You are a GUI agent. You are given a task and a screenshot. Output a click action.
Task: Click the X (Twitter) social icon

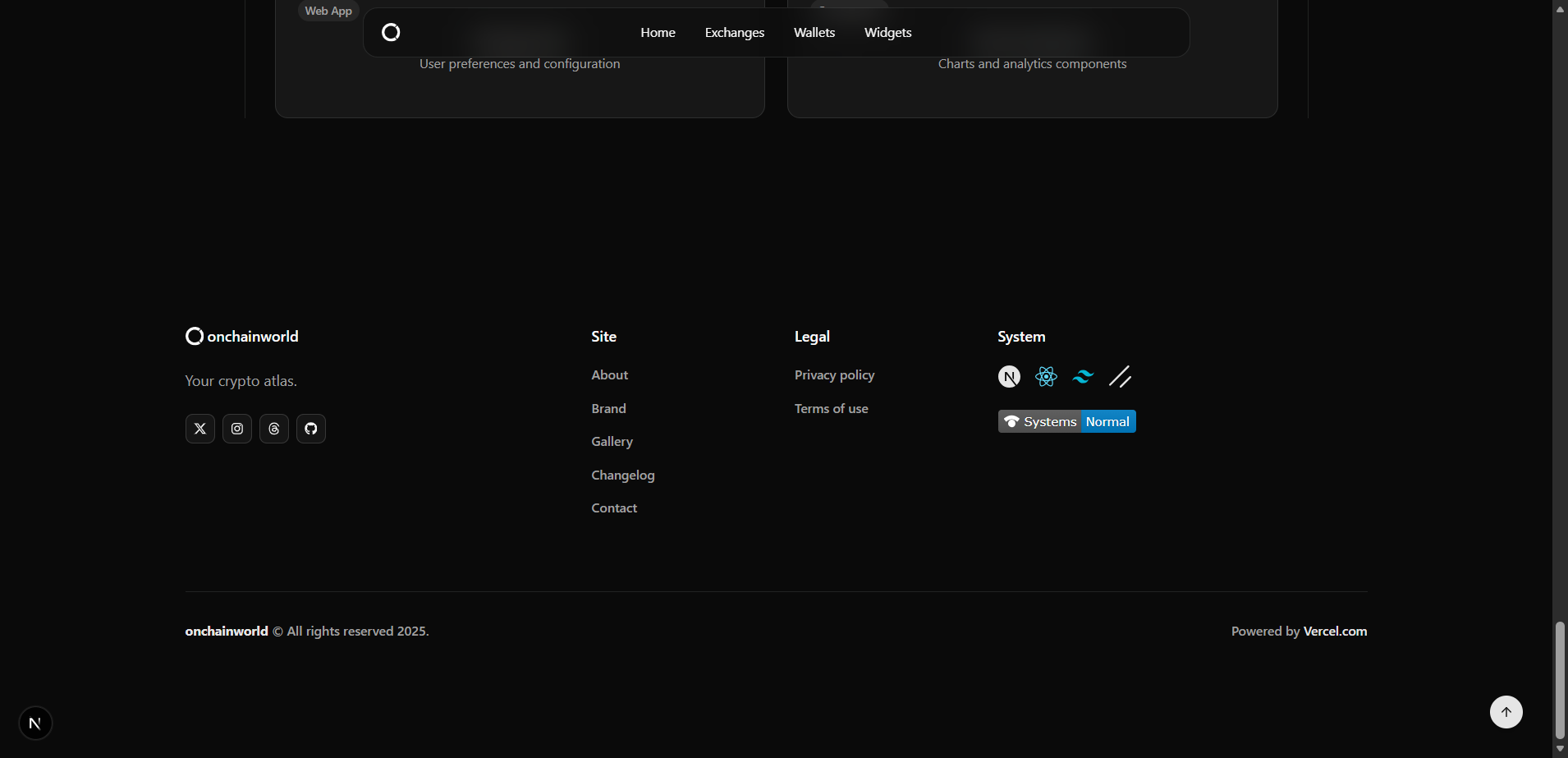[x=199, y=429]
